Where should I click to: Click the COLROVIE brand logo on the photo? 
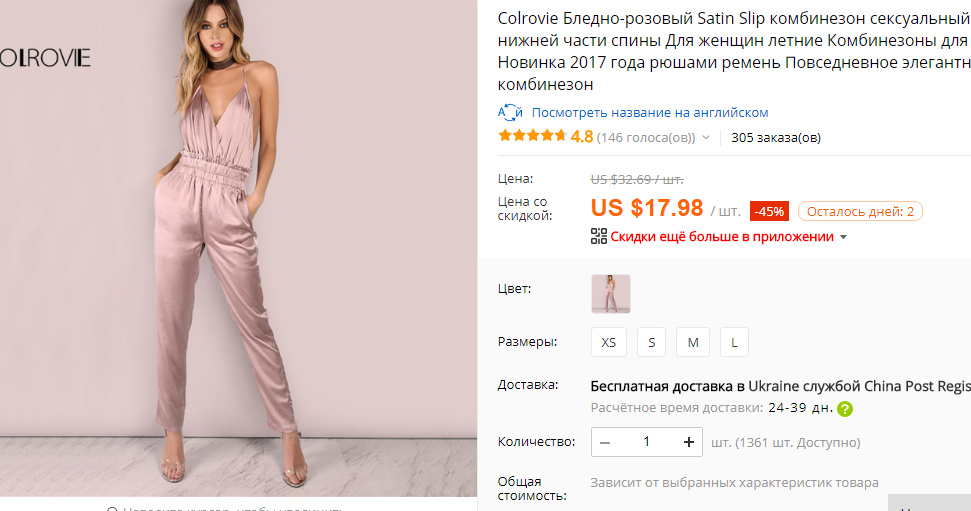pyautogui.click(x=45, y=58)
